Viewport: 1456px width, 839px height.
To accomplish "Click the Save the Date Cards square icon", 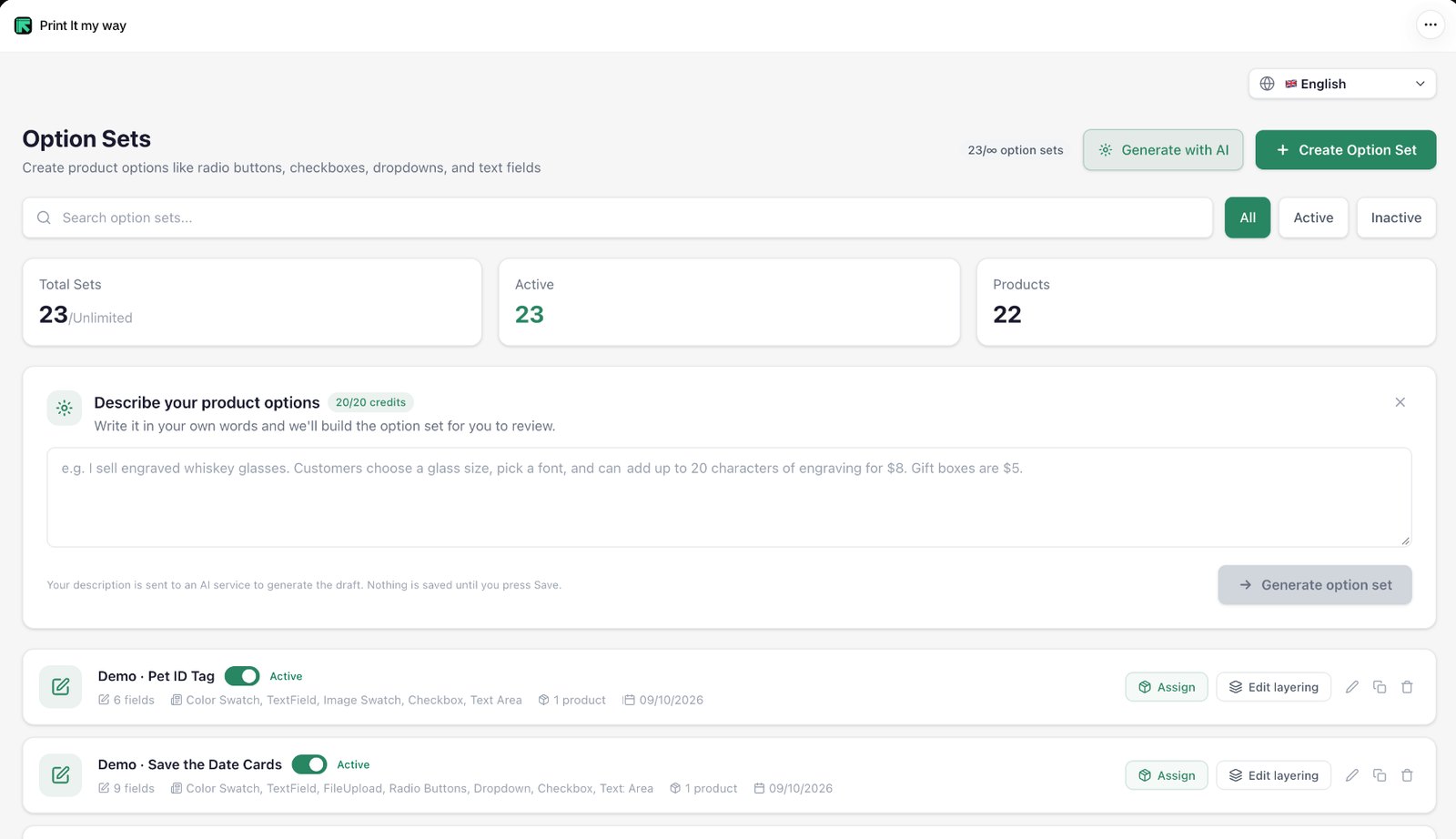I will (x=60, y=775).
